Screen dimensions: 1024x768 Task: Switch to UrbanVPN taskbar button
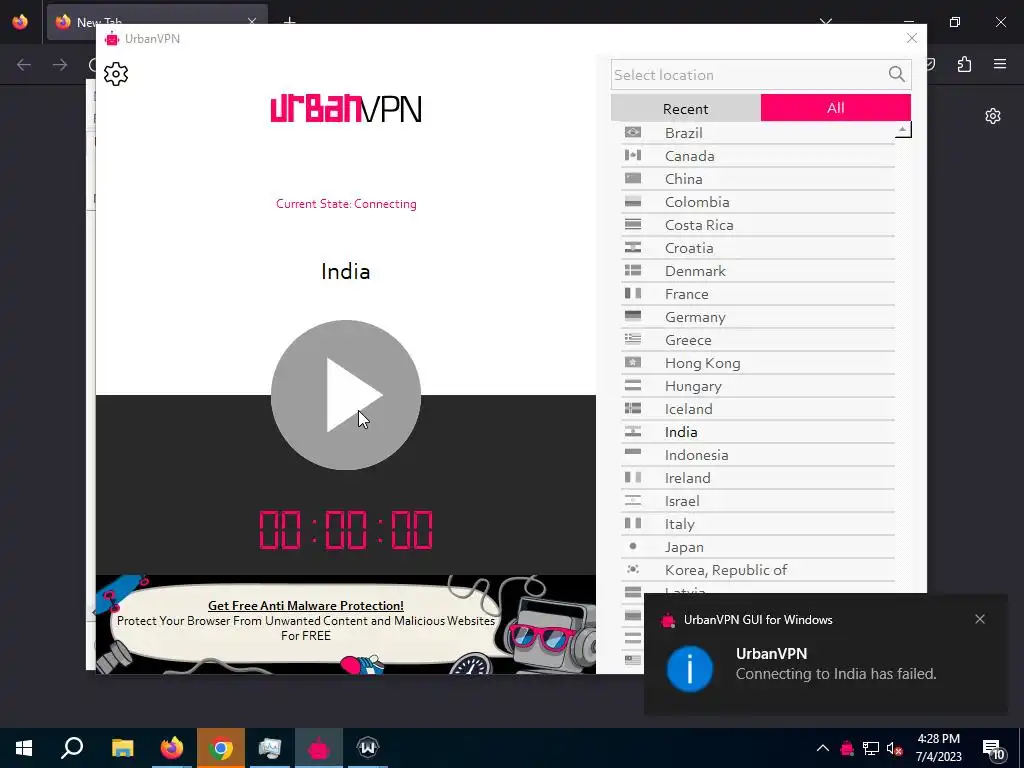click(319, 748)
